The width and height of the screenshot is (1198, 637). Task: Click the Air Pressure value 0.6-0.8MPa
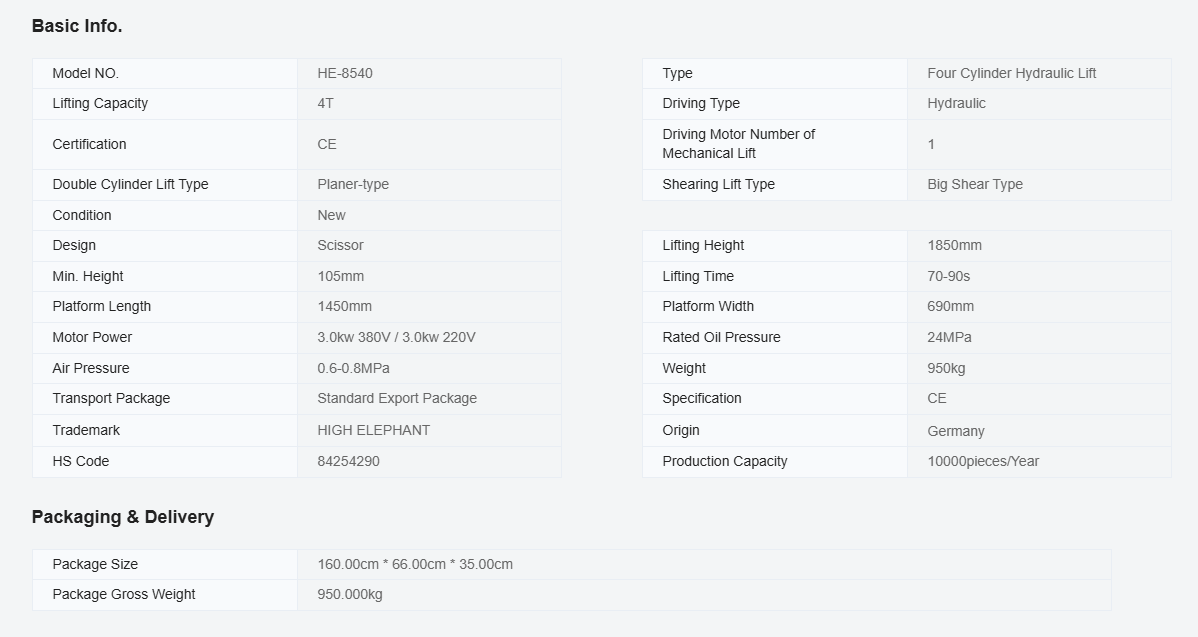pos(353,368)
